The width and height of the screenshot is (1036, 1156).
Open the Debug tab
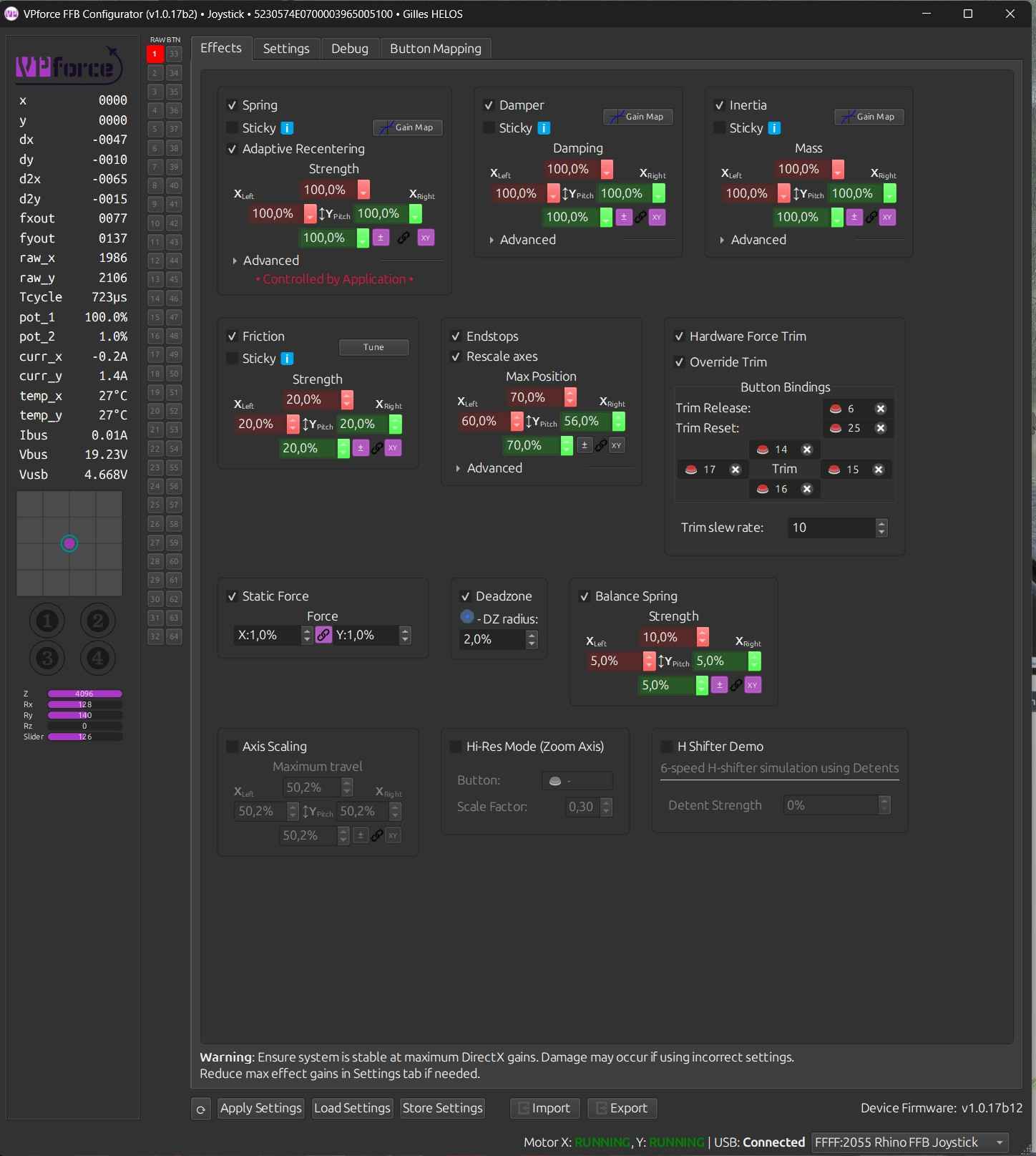tap(350, 49)
